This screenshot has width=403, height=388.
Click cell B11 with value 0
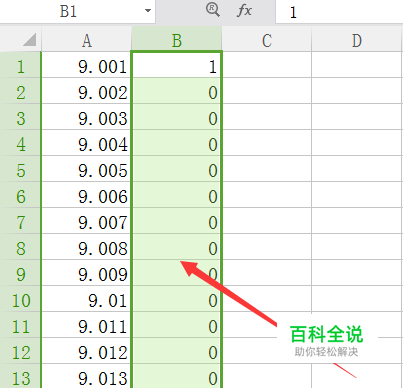pyautogui.click(x=177, y=325)
